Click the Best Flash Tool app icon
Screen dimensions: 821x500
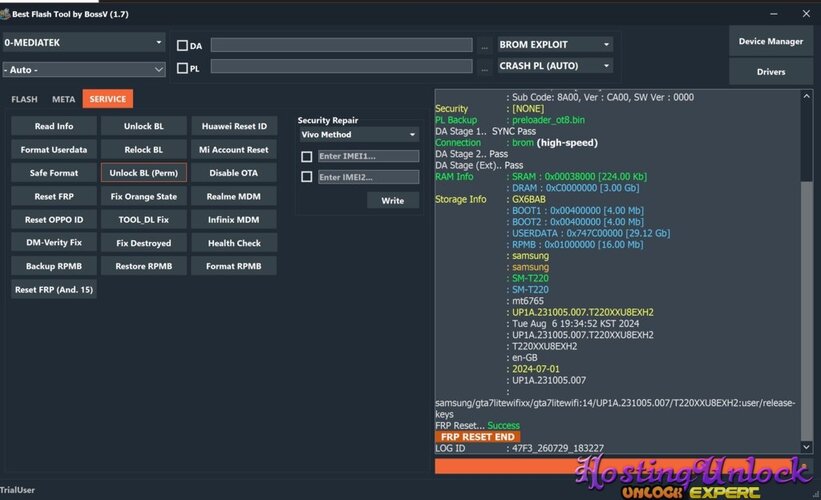5,14
